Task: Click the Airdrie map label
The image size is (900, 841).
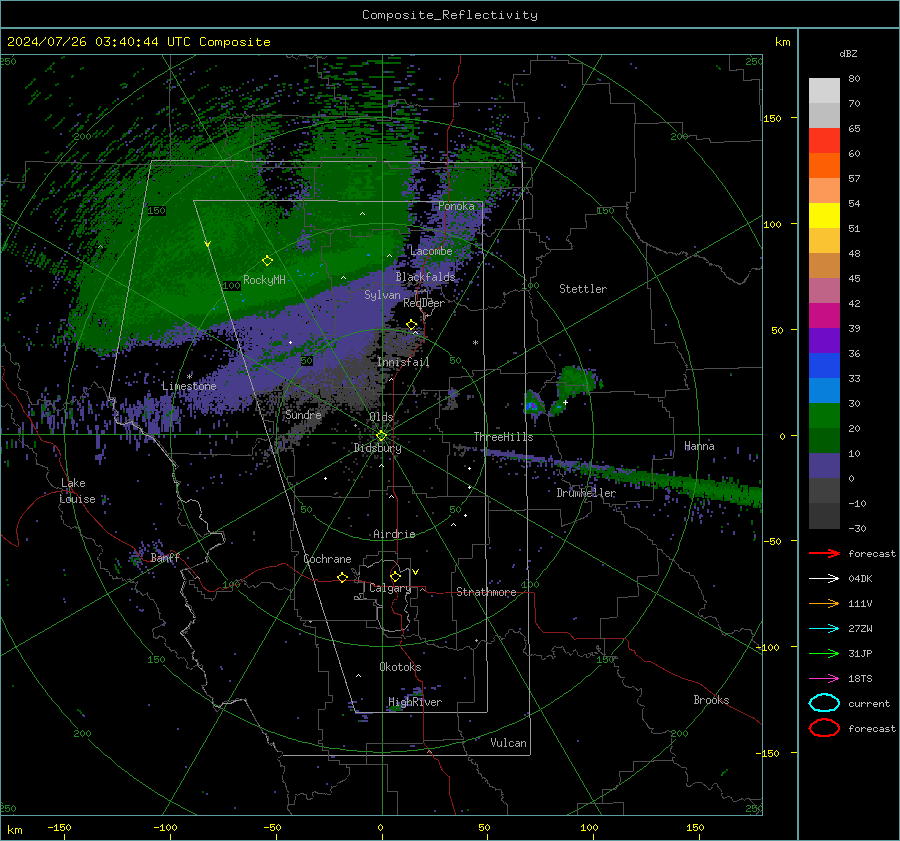Action: 394,534
